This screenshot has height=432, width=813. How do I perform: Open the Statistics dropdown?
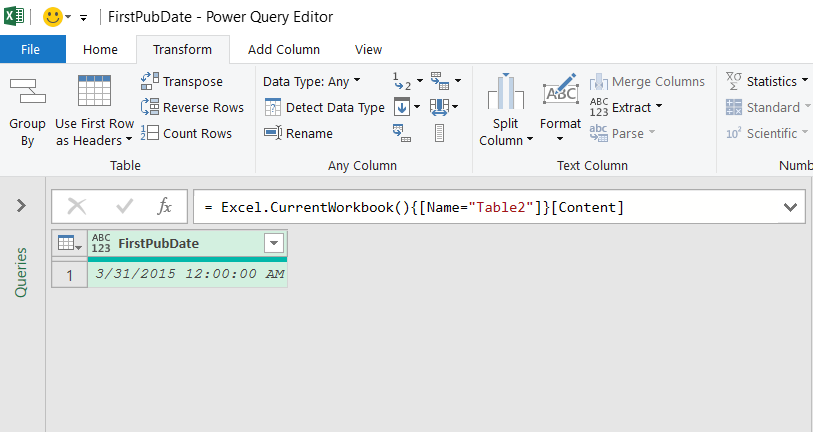click(x=767, y=81)
